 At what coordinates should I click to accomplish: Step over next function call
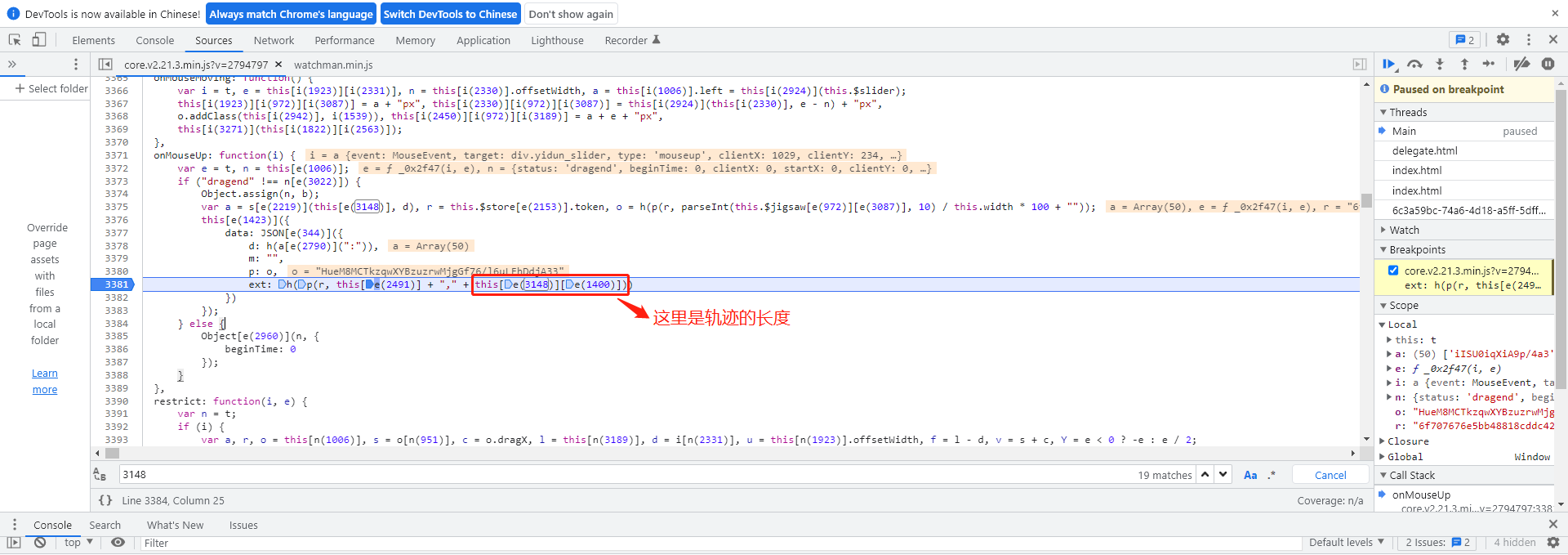[1414, 65]
